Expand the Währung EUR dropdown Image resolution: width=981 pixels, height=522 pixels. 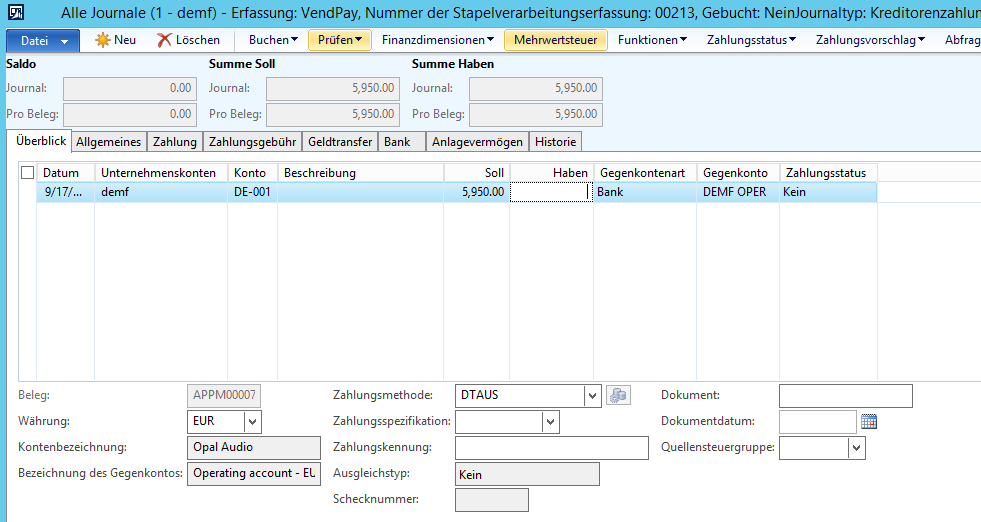252,422
